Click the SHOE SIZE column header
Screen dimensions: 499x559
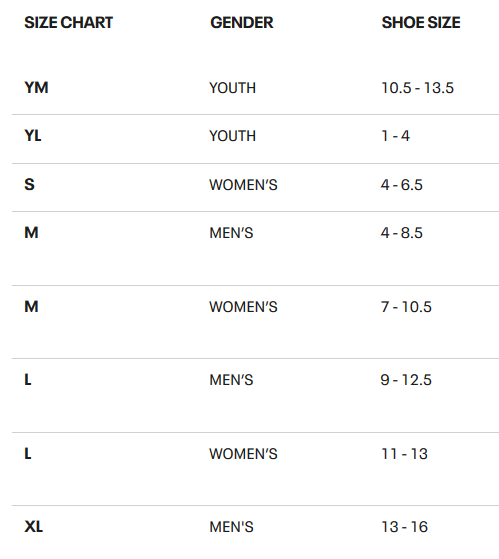click(x=421, y=22)
